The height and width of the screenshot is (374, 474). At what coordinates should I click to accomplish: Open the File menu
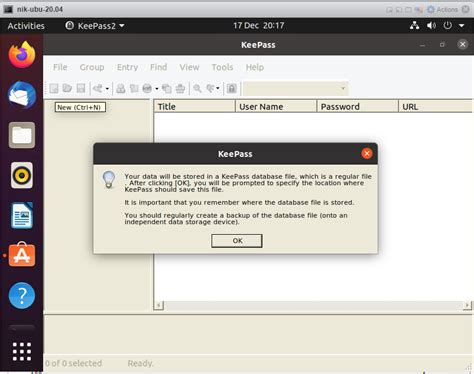60,67
